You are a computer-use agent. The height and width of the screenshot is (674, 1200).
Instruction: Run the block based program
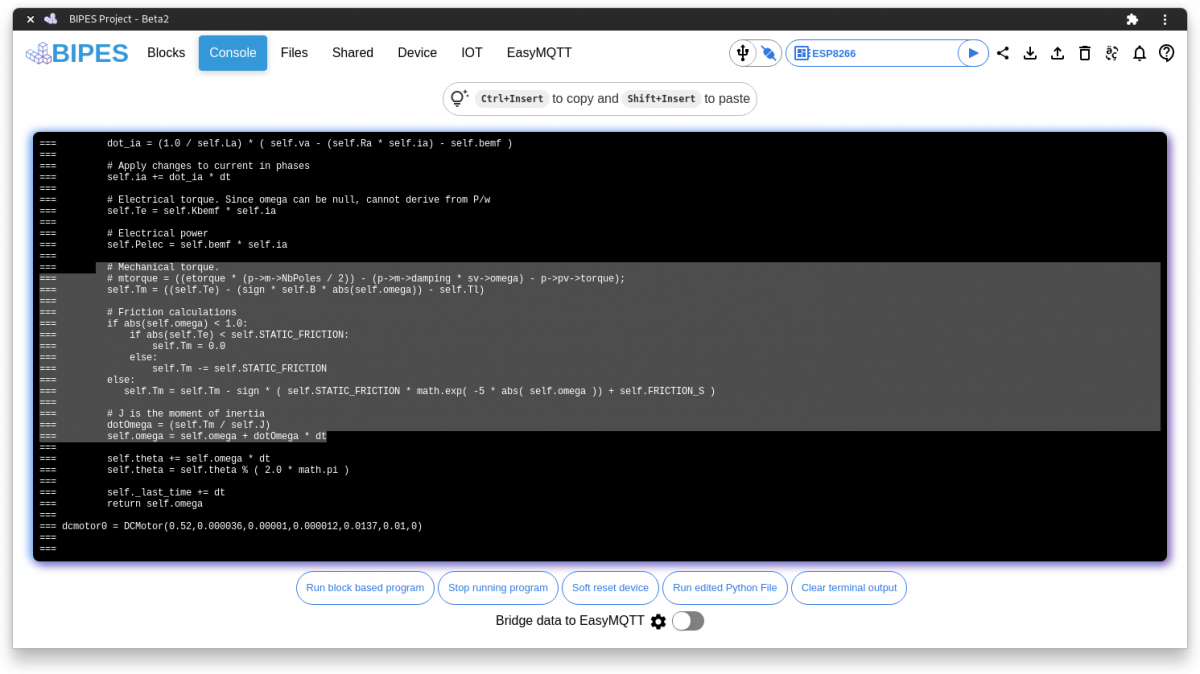coord(365,588)
